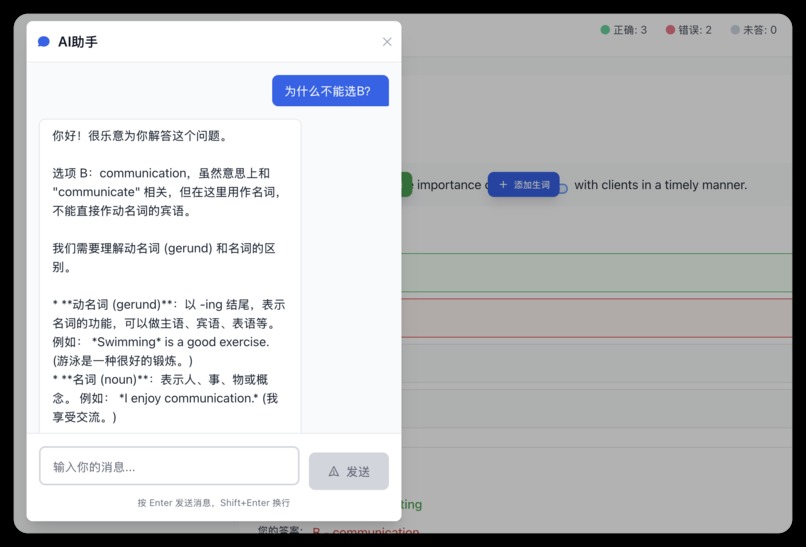The width and height of the screenshot is (806, 547).
Task: Focus the 输入你的消息 message input field
Action: coord(169,466)
